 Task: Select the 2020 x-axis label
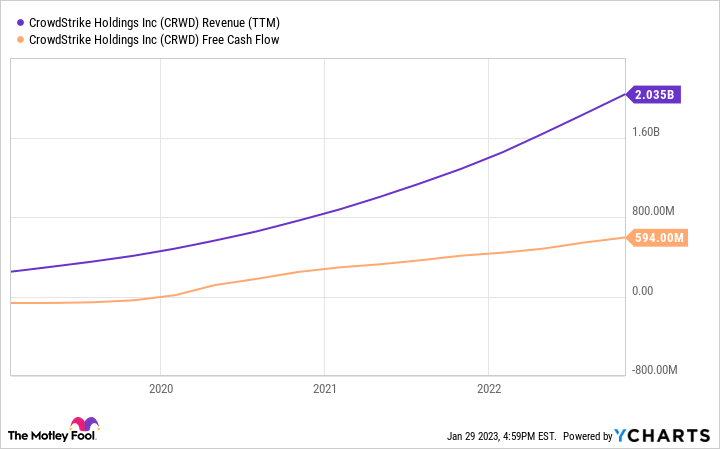(161, 389)
